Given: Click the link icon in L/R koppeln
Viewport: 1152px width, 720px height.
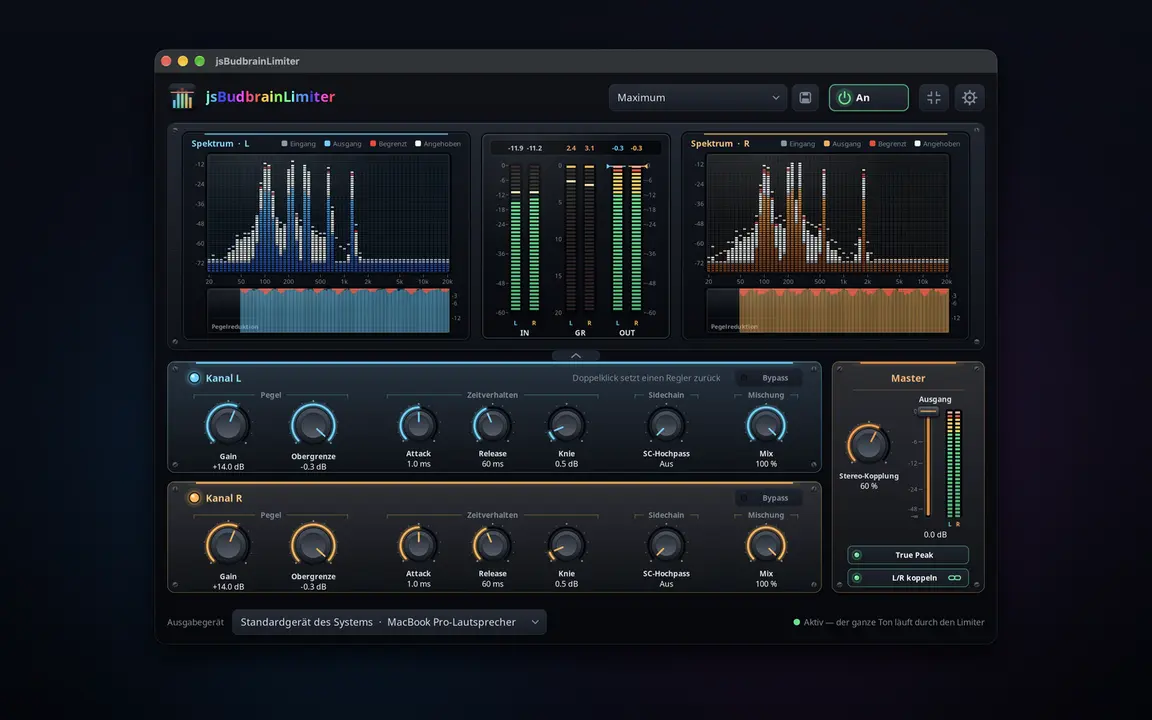Looking at the screenshot, I should point(954,578).
